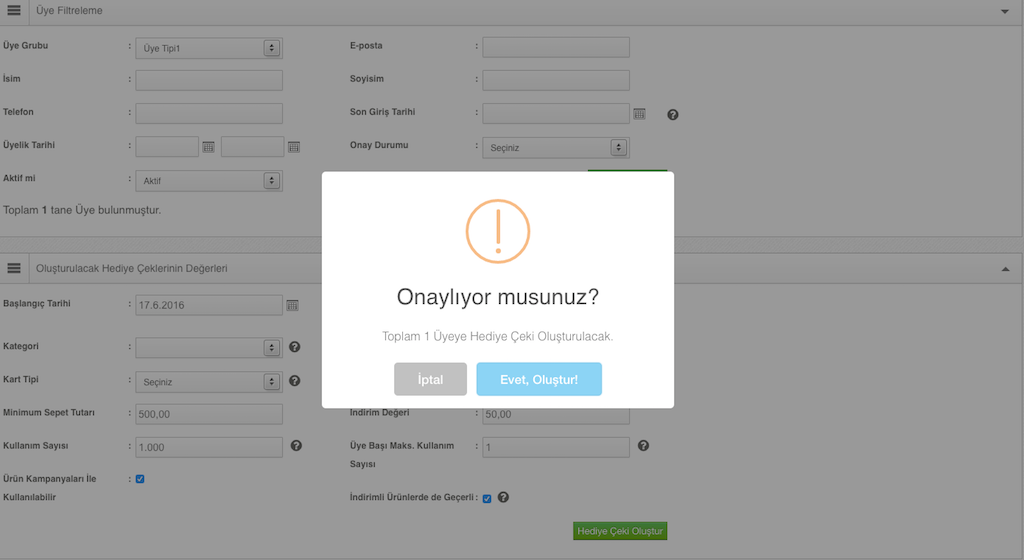1024x560 pixels.
Task: Click the Evet, Oluştur! confirmation button
Action: (x=539, y=379)
